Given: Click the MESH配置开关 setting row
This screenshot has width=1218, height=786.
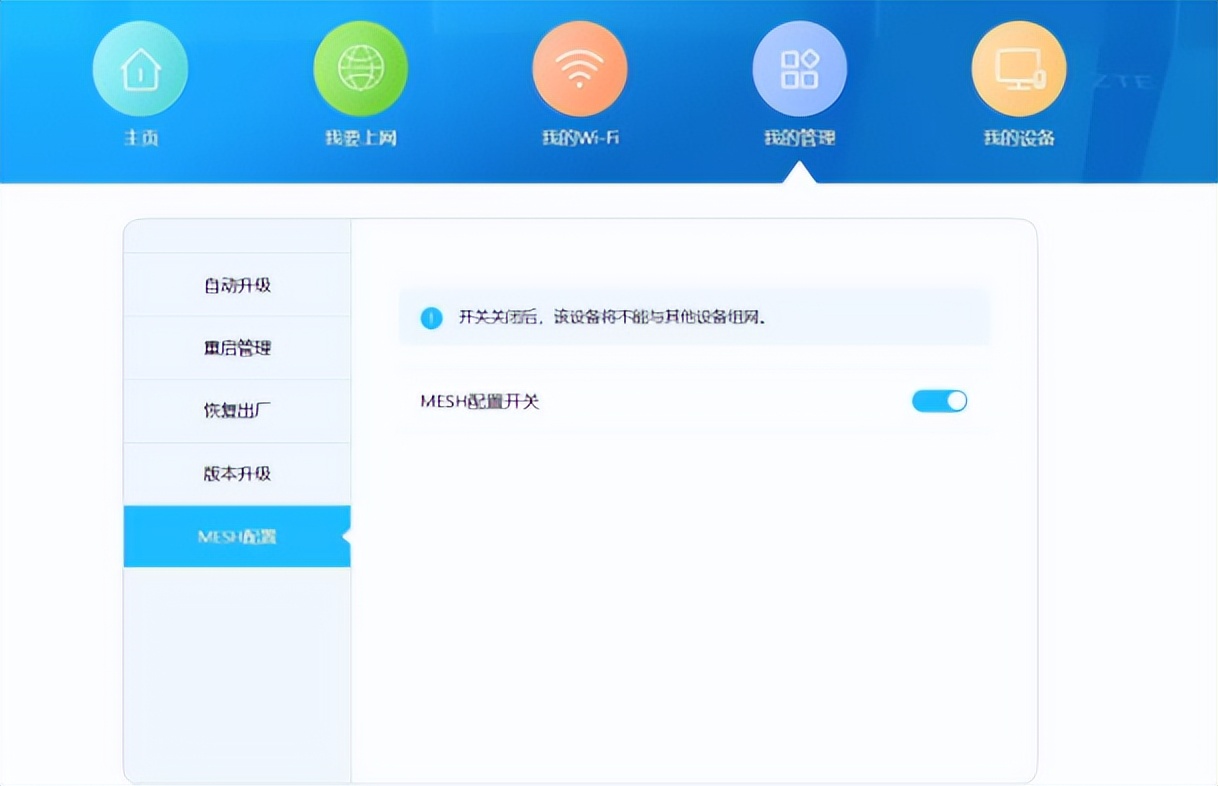Looking at the screenshot, I should [480, 400].
